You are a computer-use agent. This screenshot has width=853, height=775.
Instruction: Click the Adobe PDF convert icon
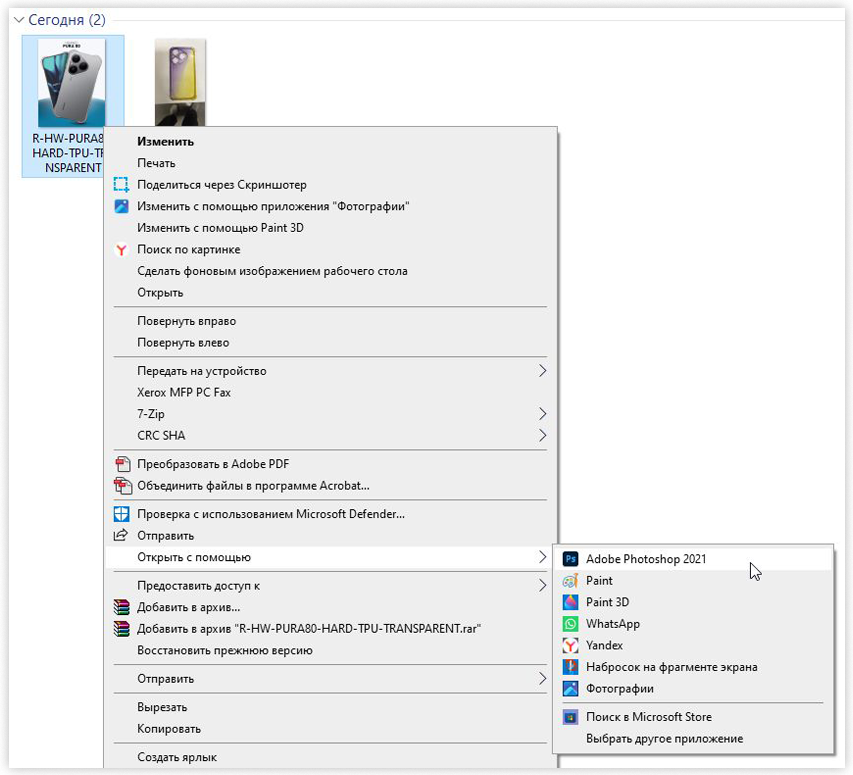[121, 464]
